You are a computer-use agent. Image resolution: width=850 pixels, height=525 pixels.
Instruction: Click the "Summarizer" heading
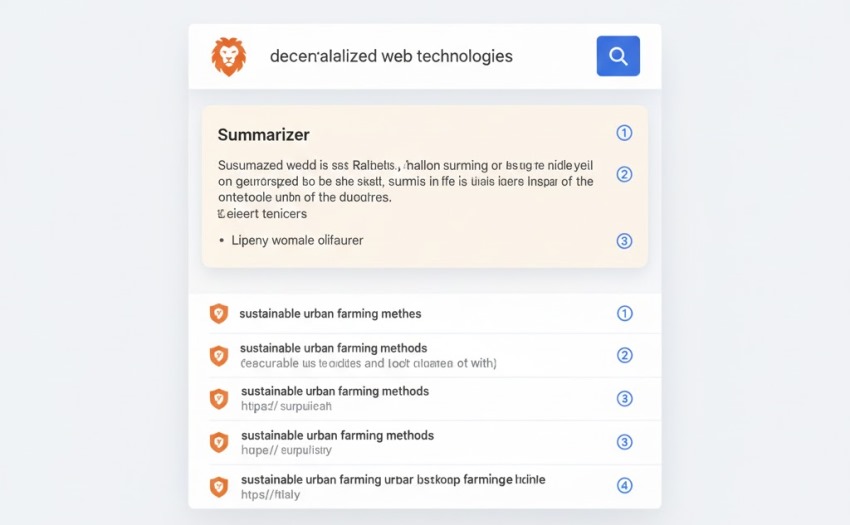point(263,134)
